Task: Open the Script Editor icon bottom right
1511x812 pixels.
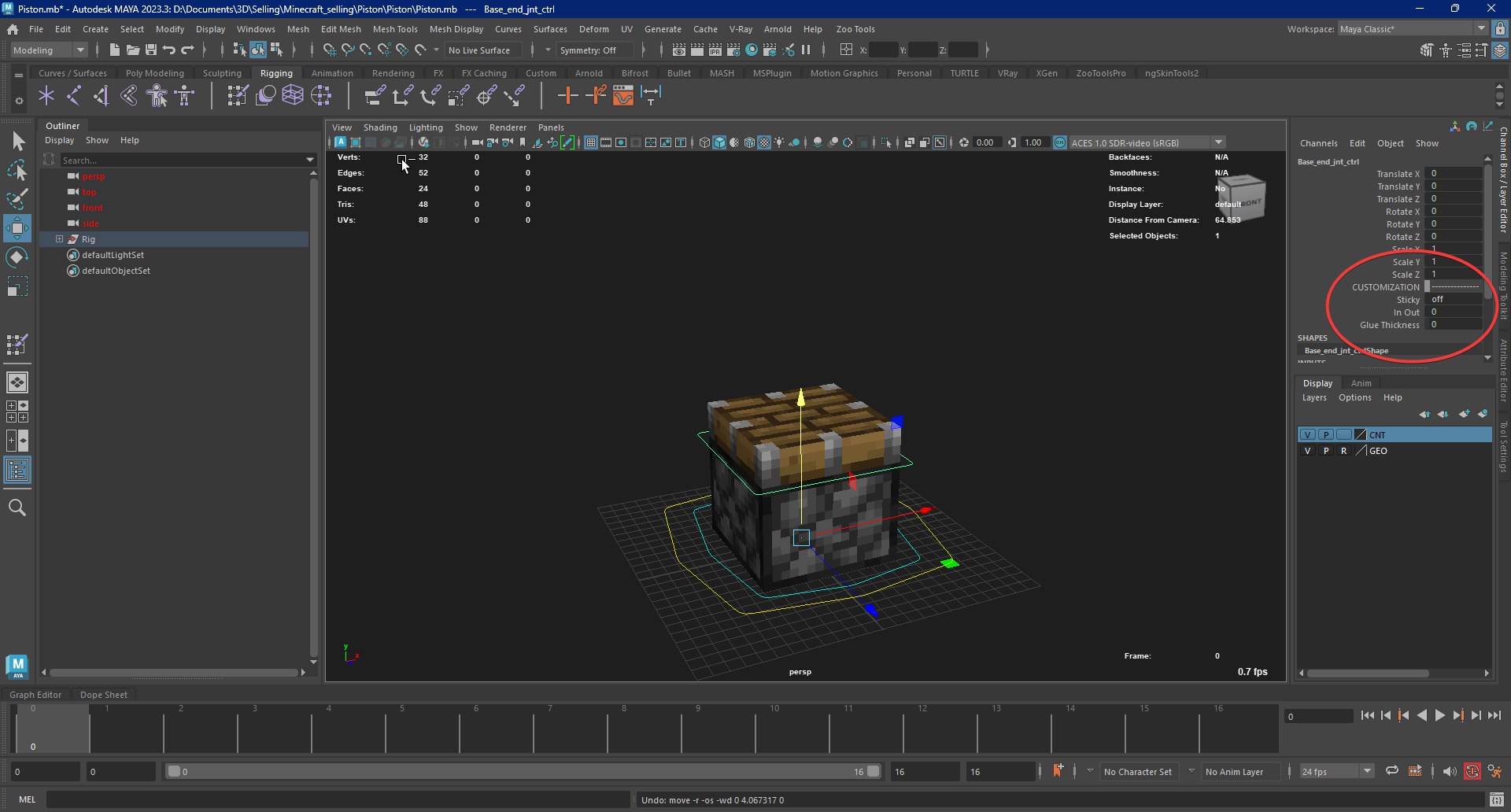Action: tap(1497, 800)
